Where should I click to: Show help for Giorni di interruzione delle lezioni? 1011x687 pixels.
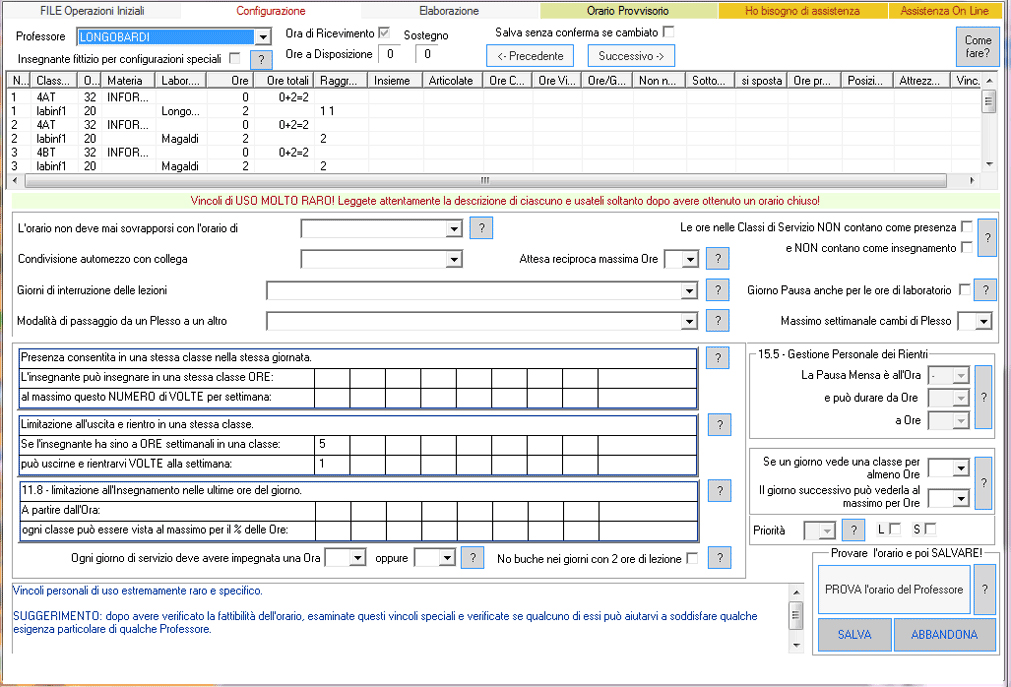click(x=718, y=290)
